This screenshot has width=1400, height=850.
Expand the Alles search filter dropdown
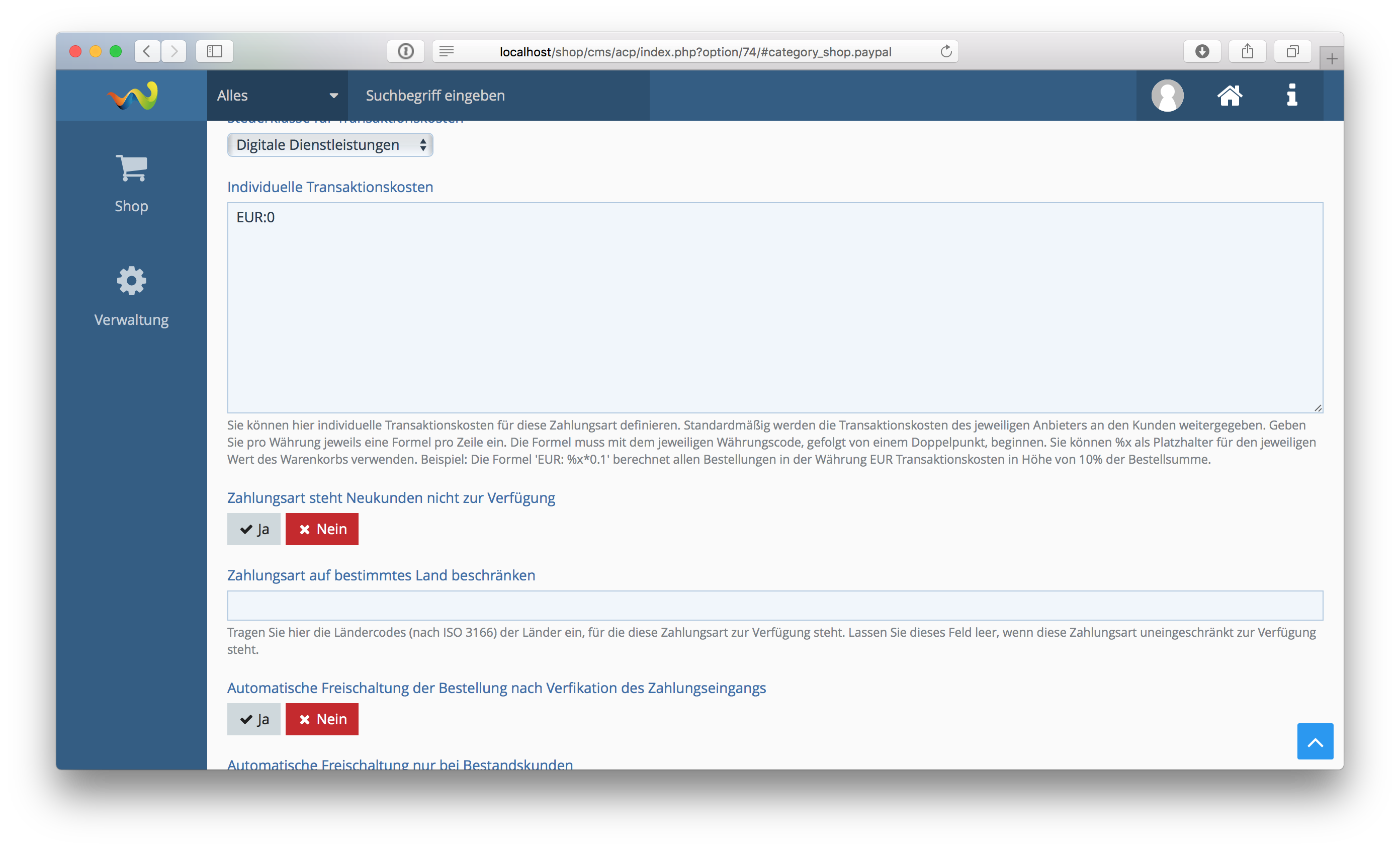pos(277,96)
